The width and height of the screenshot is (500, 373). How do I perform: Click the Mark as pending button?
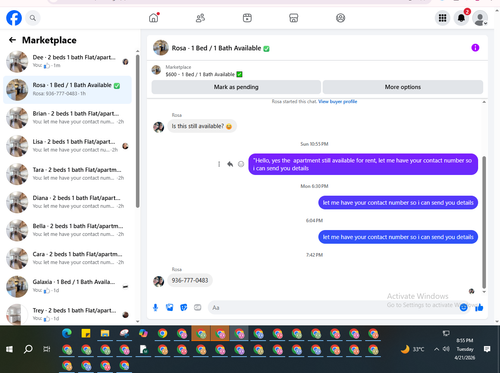(236, 87)
